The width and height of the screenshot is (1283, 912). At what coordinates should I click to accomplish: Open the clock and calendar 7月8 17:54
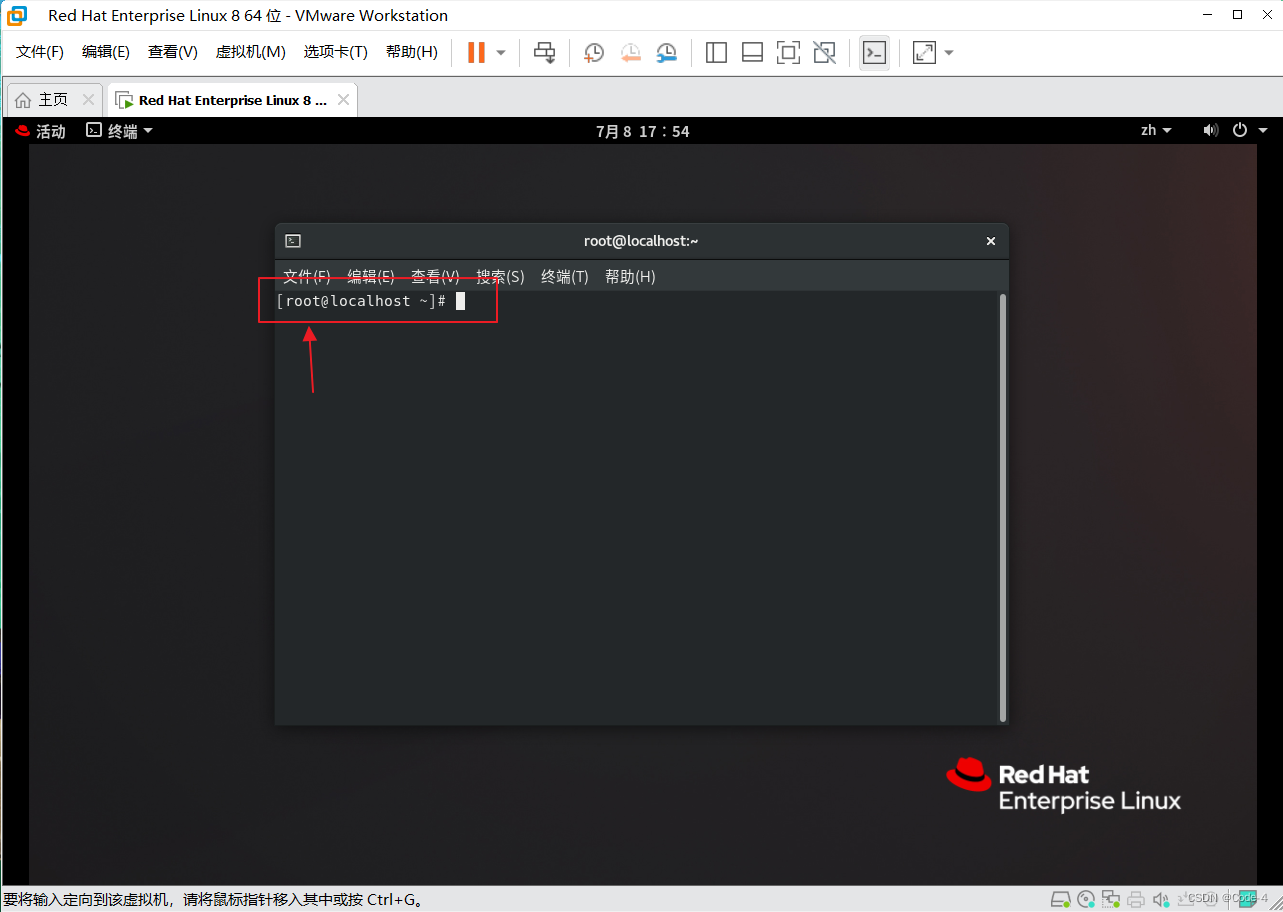642,131
